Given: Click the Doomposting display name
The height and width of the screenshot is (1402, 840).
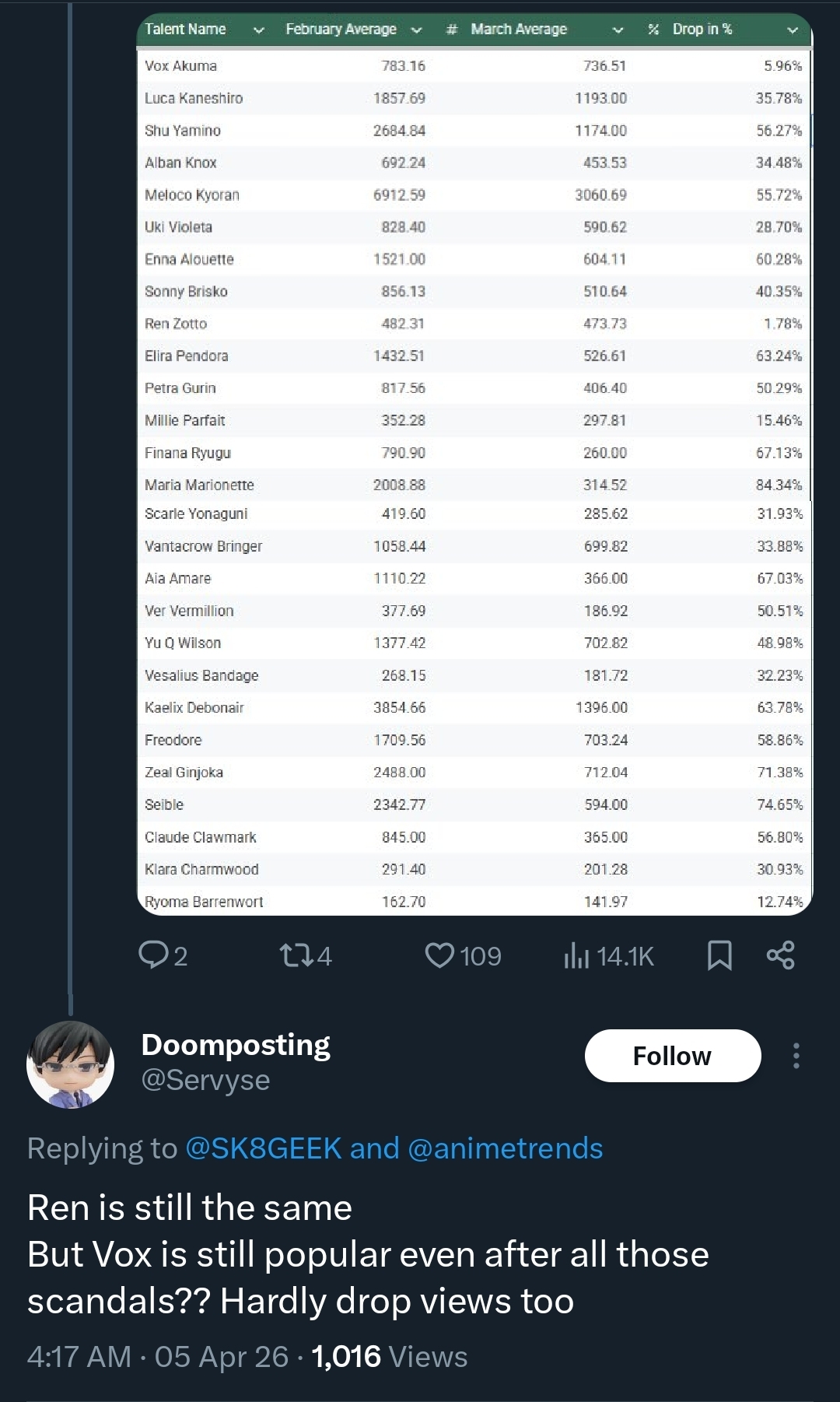Looking at the screenshot, I should coord(236,1045).
